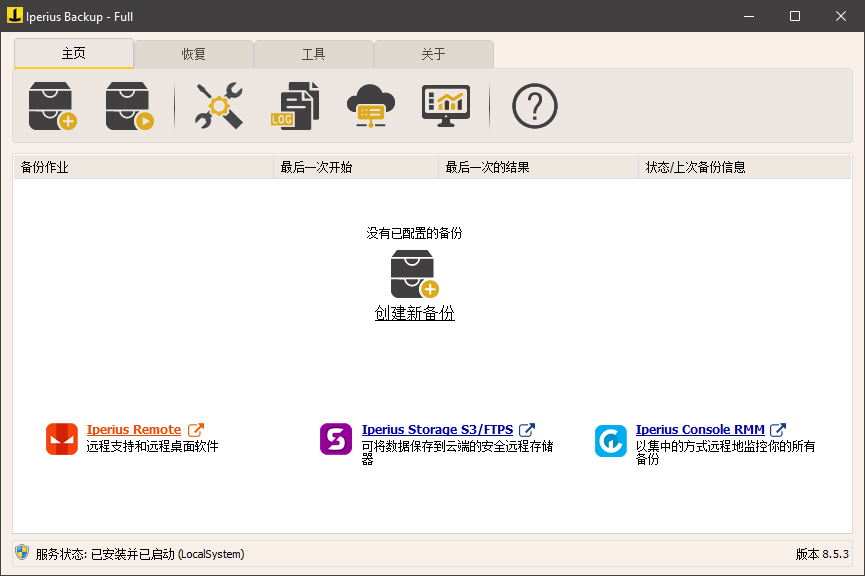This screenshot has height=576, width=865.
Task: Open the monitoring console chart icon
Action: [445, 105]
